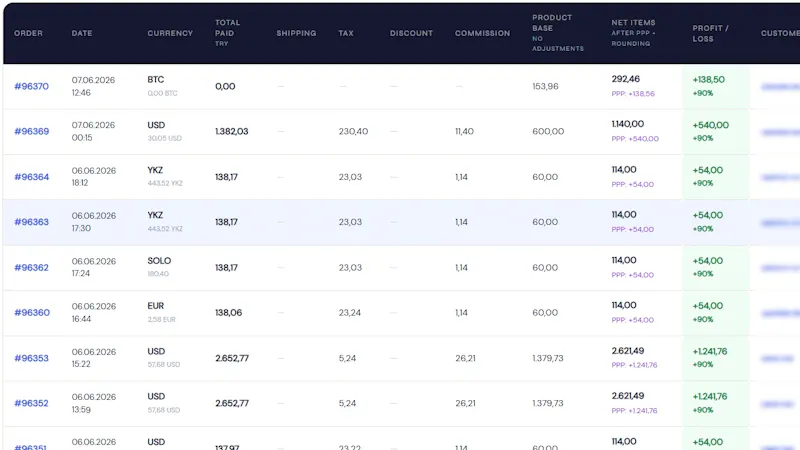Open order #96362
The image size is (800, 450).
31,267
